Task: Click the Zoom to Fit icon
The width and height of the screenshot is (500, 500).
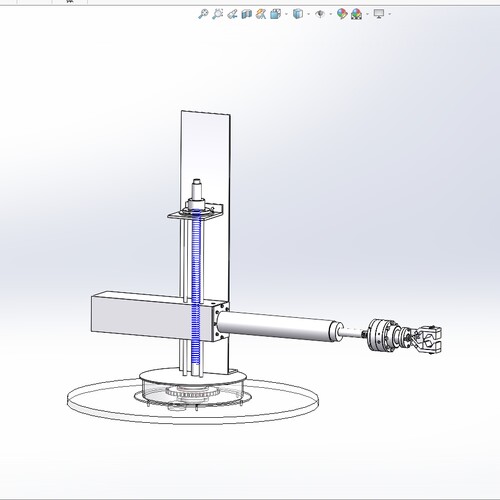Action: coord(203,14)
